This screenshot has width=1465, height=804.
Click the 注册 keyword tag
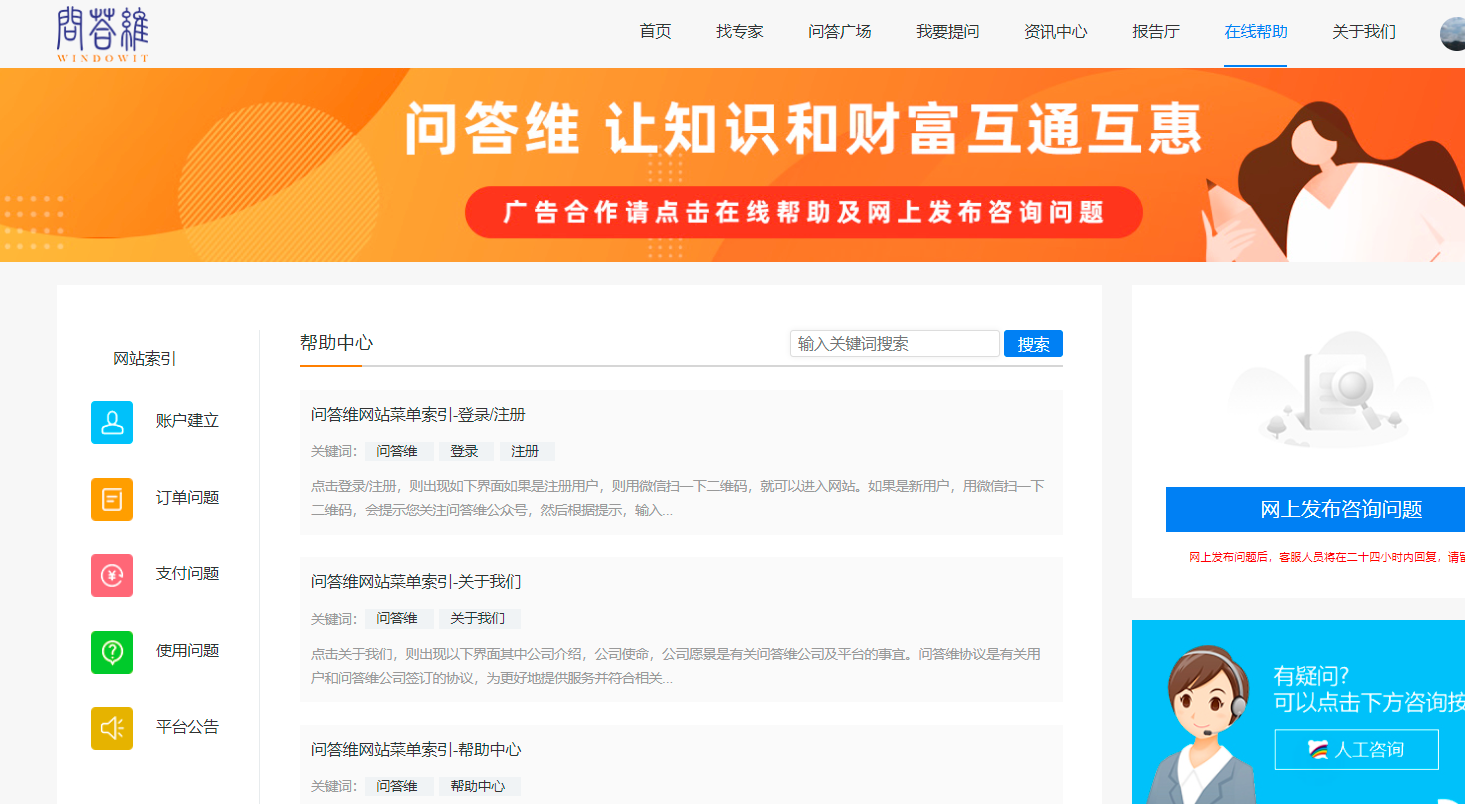[526, 451]
